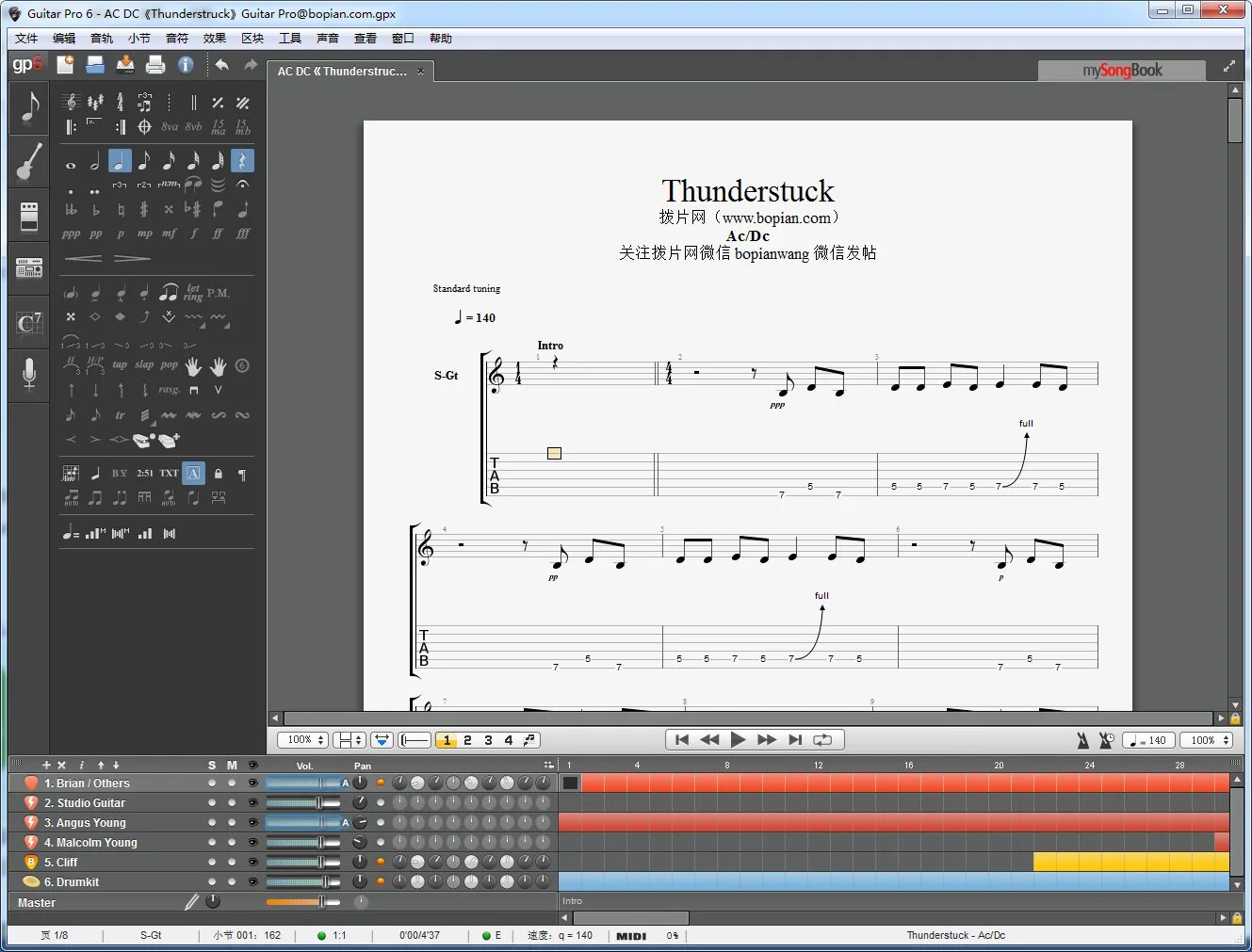Open the 编辑 menu
1252x952 pixels.
64,39
